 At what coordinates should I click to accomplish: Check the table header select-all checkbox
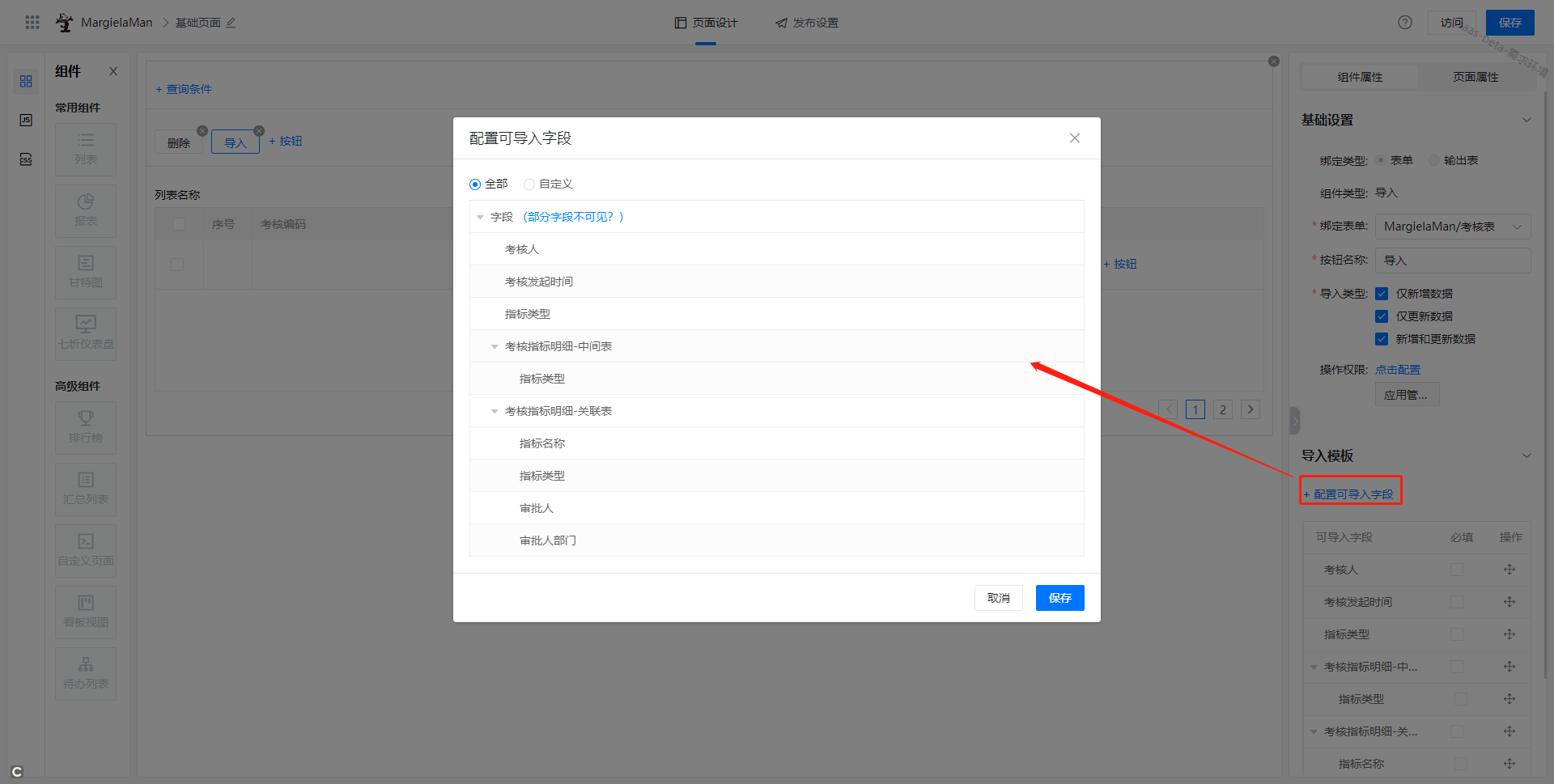click(179, 224)
